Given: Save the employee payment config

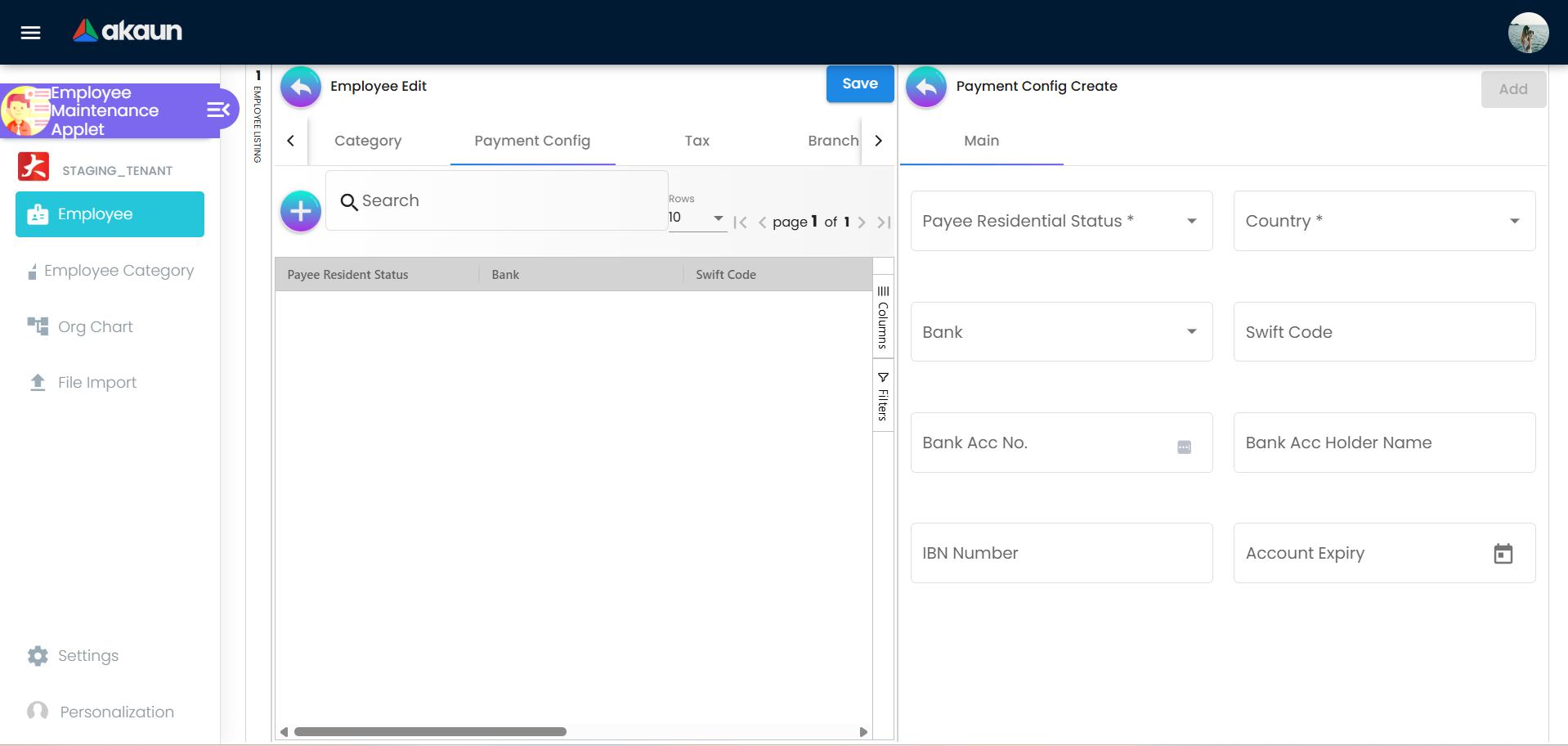Looking at the screenshot, I should point(859,83).
